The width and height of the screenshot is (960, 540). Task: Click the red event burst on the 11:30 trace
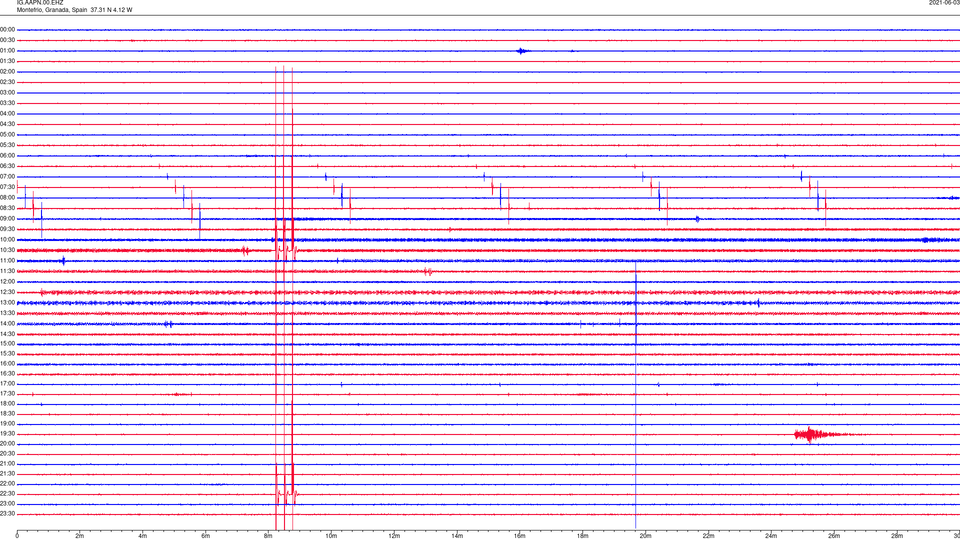click(428, 271)
